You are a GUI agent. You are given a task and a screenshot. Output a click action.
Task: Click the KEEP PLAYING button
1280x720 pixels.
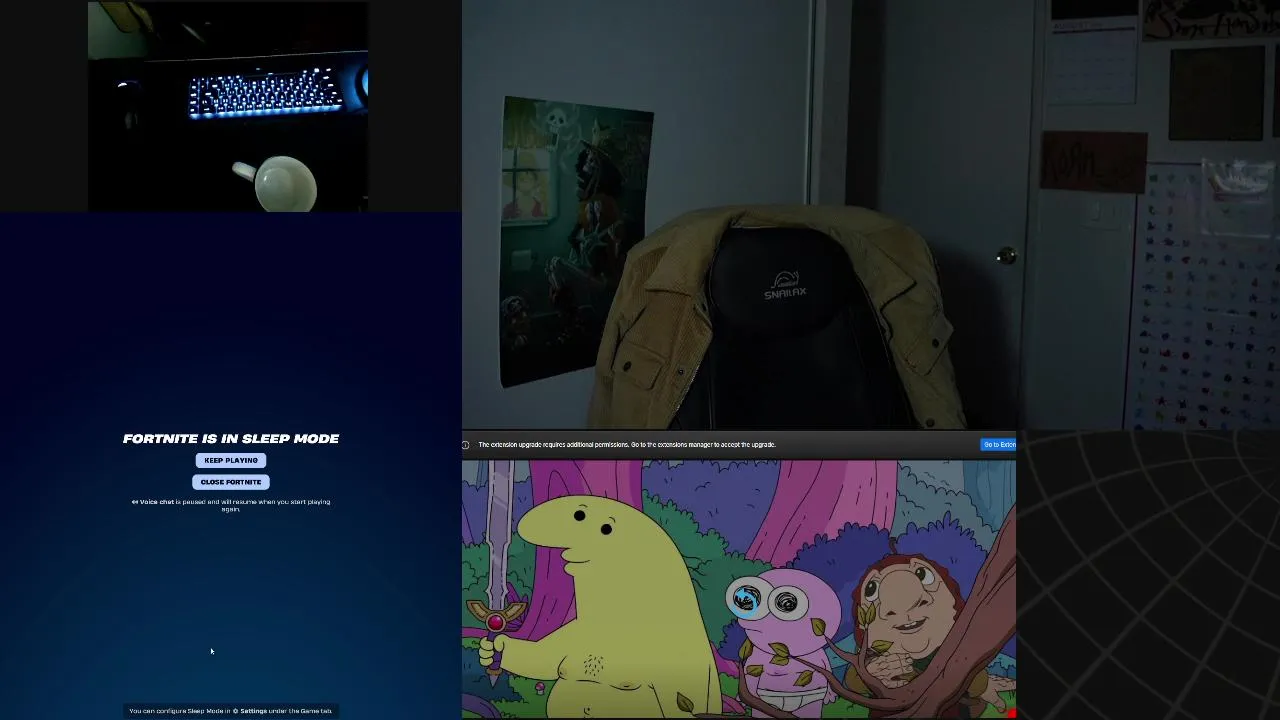(x=231, y=460)
